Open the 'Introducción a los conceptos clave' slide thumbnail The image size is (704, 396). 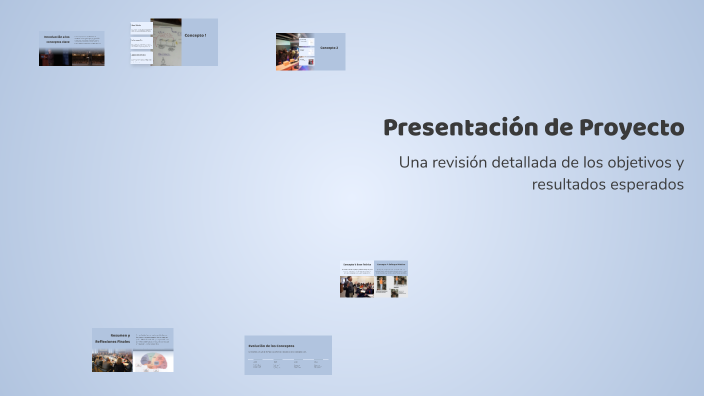72,48
